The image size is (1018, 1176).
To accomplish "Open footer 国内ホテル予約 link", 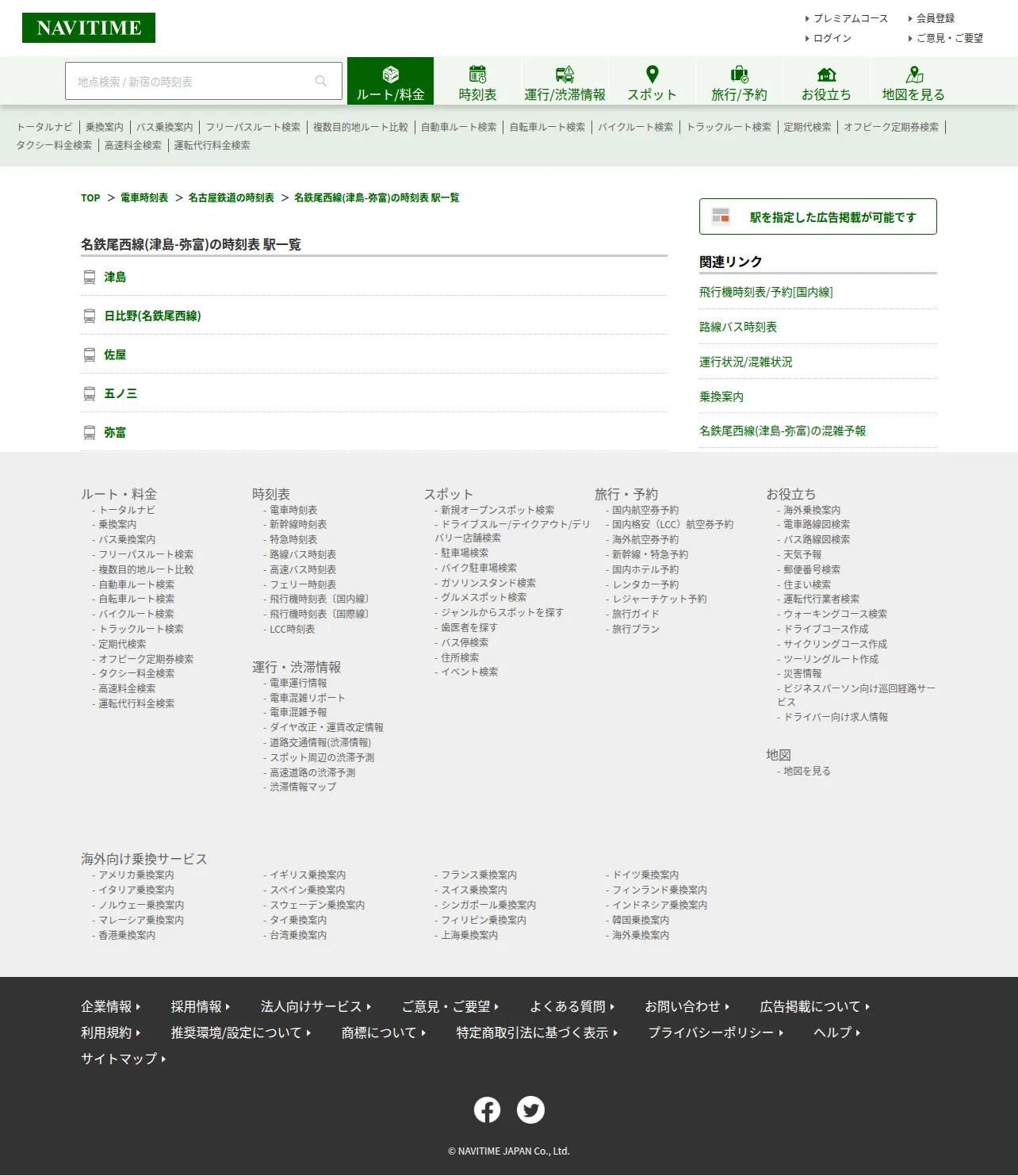I will pyautogui.click(x=645, y=569).
